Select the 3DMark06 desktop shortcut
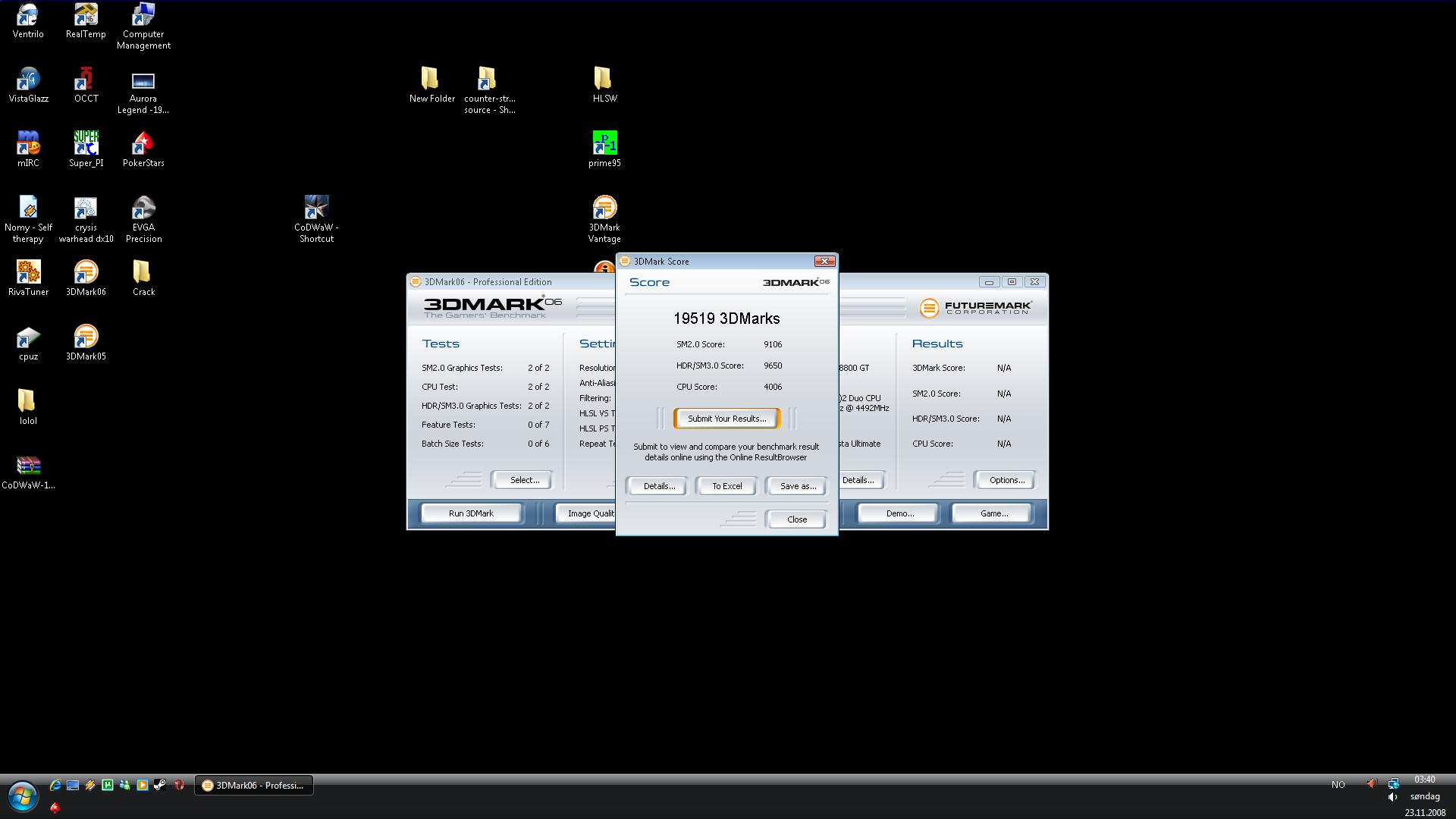 pos(86,278)
